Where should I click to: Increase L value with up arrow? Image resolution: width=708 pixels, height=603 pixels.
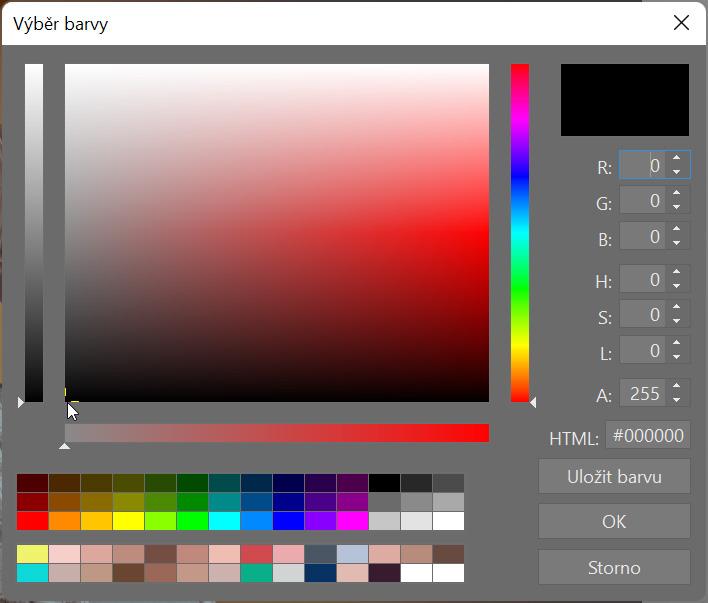click(x=676, y=343)
